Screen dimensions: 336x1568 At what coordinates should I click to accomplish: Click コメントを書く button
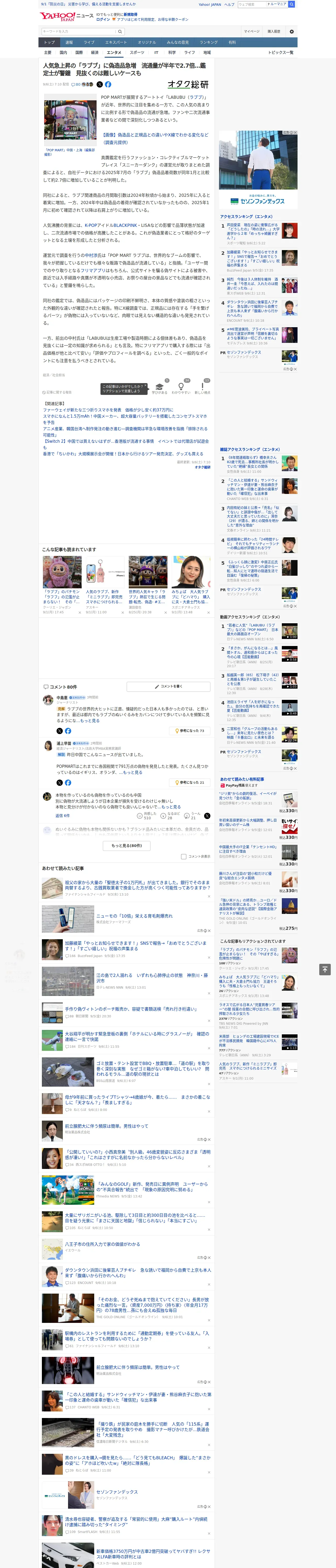168,687
